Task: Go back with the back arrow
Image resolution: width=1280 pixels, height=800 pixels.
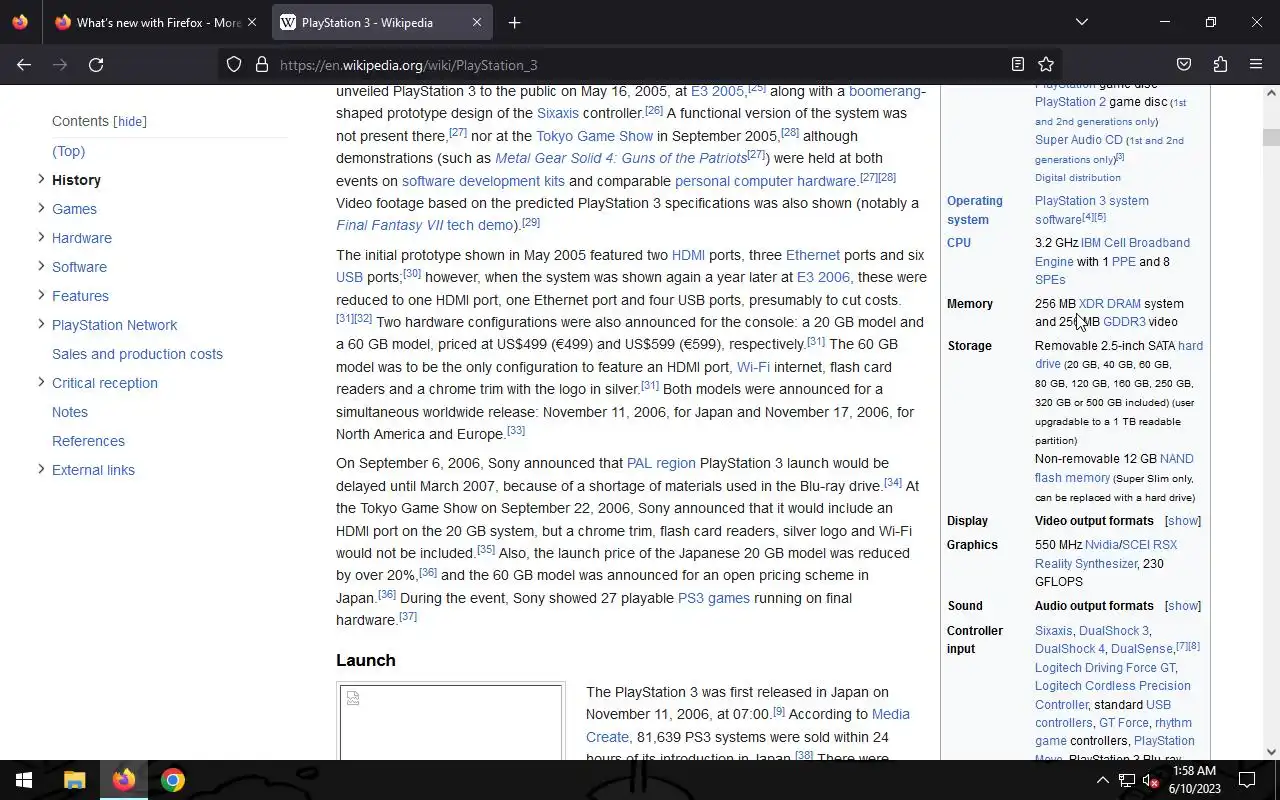Action: pos(24,65)
